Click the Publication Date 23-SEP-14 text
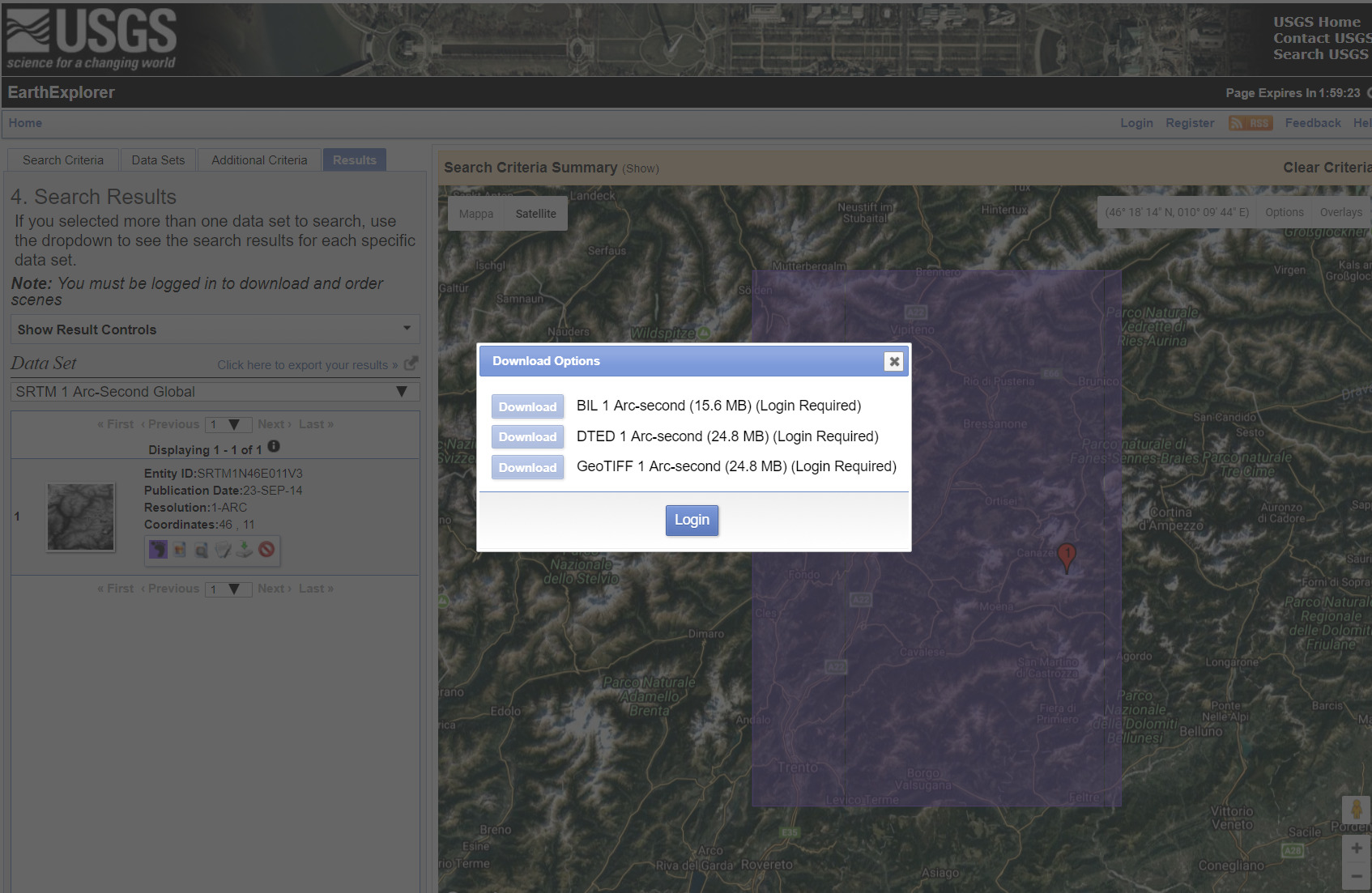Viewport: 1372px width, 893px height. tap(224, 491)
